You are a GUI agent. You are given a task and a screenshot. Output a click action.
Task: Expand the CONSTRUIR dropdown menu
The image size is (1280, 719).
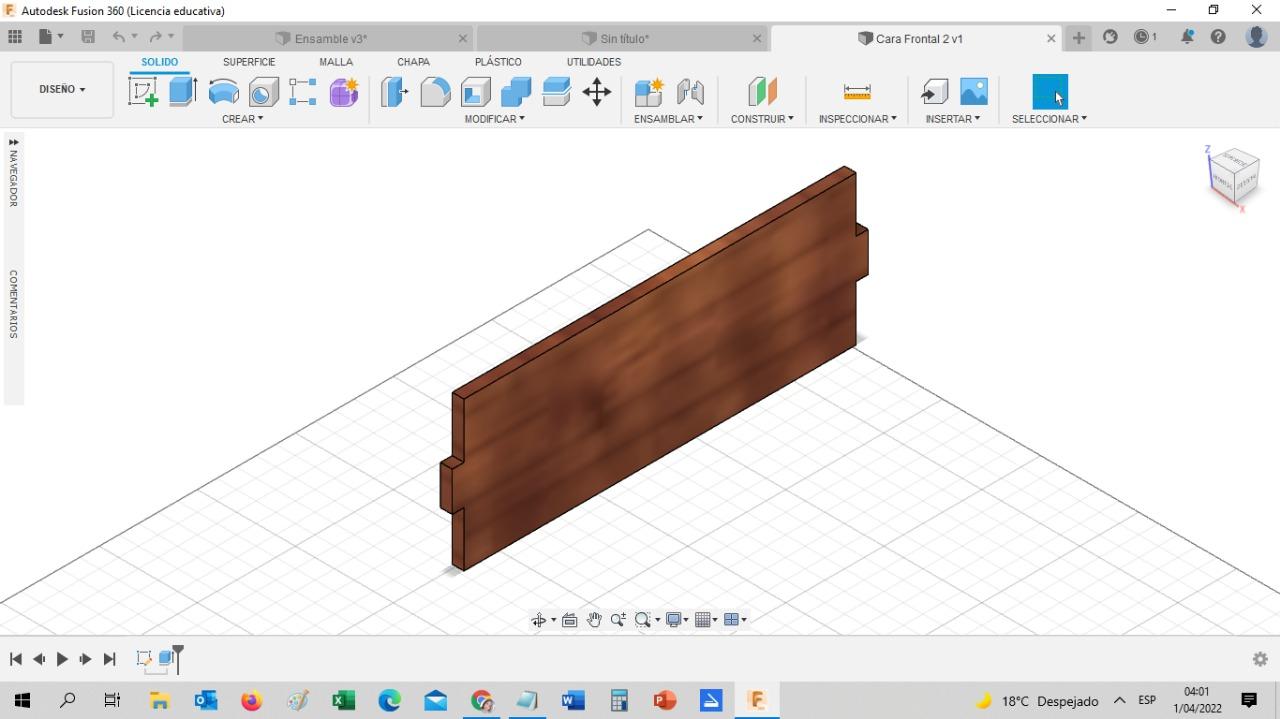coord(762,119)
